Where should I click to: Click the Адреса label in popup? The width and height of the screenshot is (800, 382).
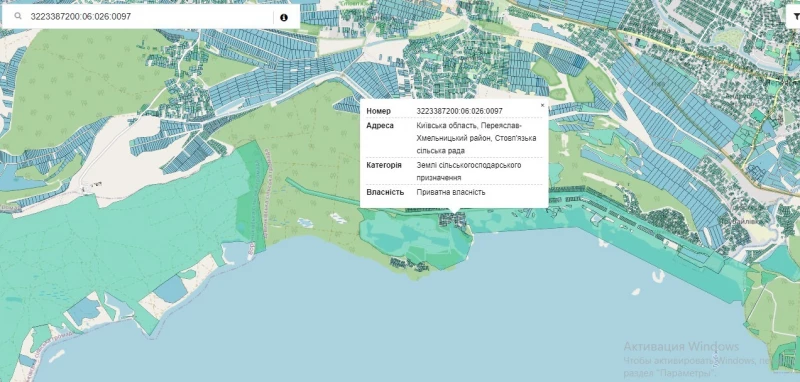pos(380,125)
